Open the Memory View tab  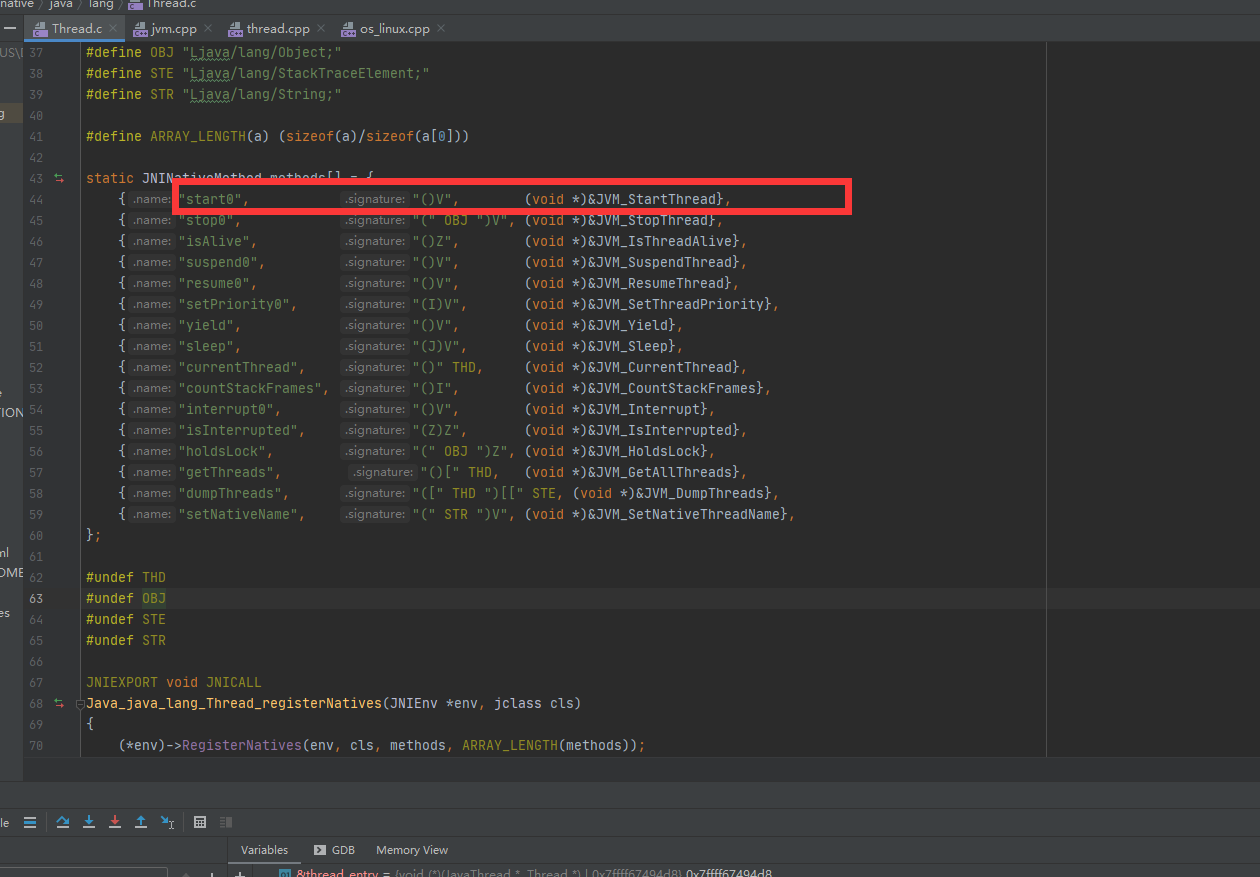tap(411, 849)
